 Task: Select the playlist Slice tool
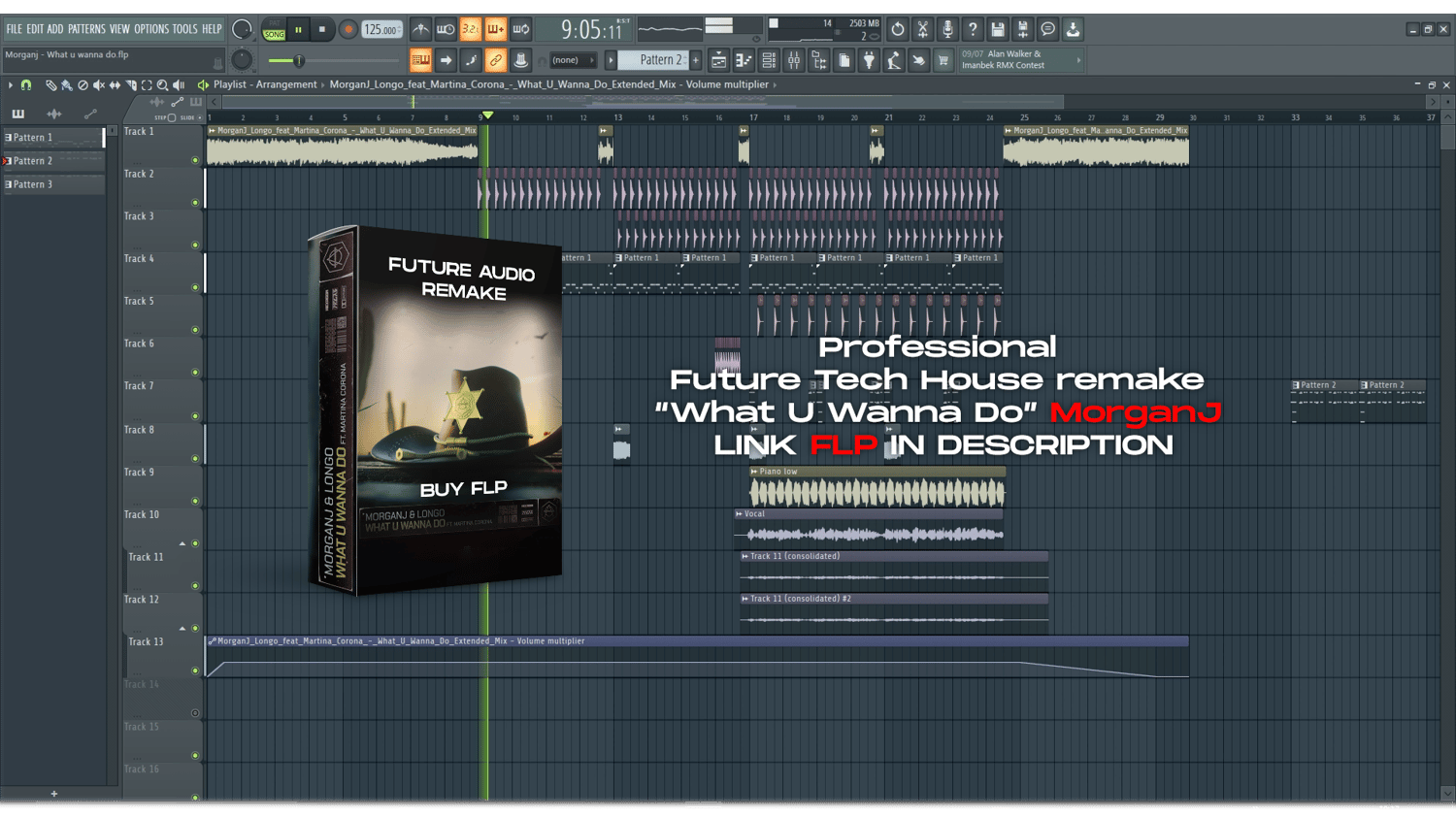click(x=131, y=85)
